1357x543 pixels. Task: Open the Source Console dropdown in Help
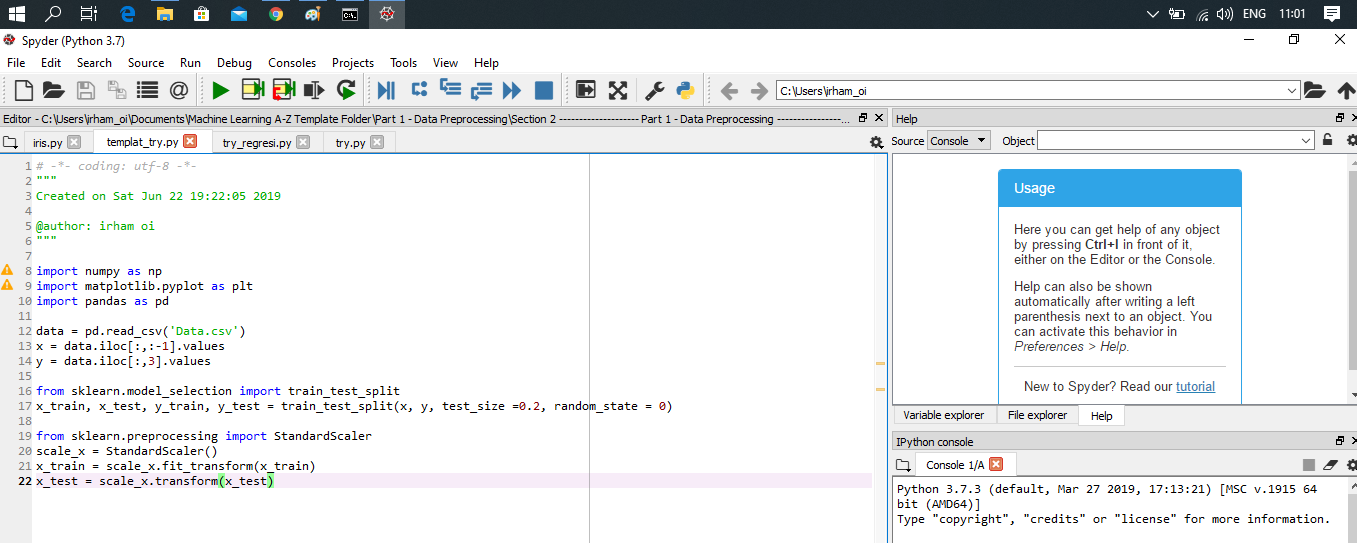pyautogui.click(x=959, y=141)
